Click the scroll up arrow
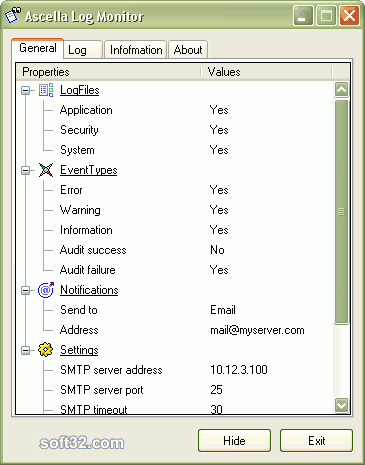This screenshot has height=465, width=365. point(342,89)
